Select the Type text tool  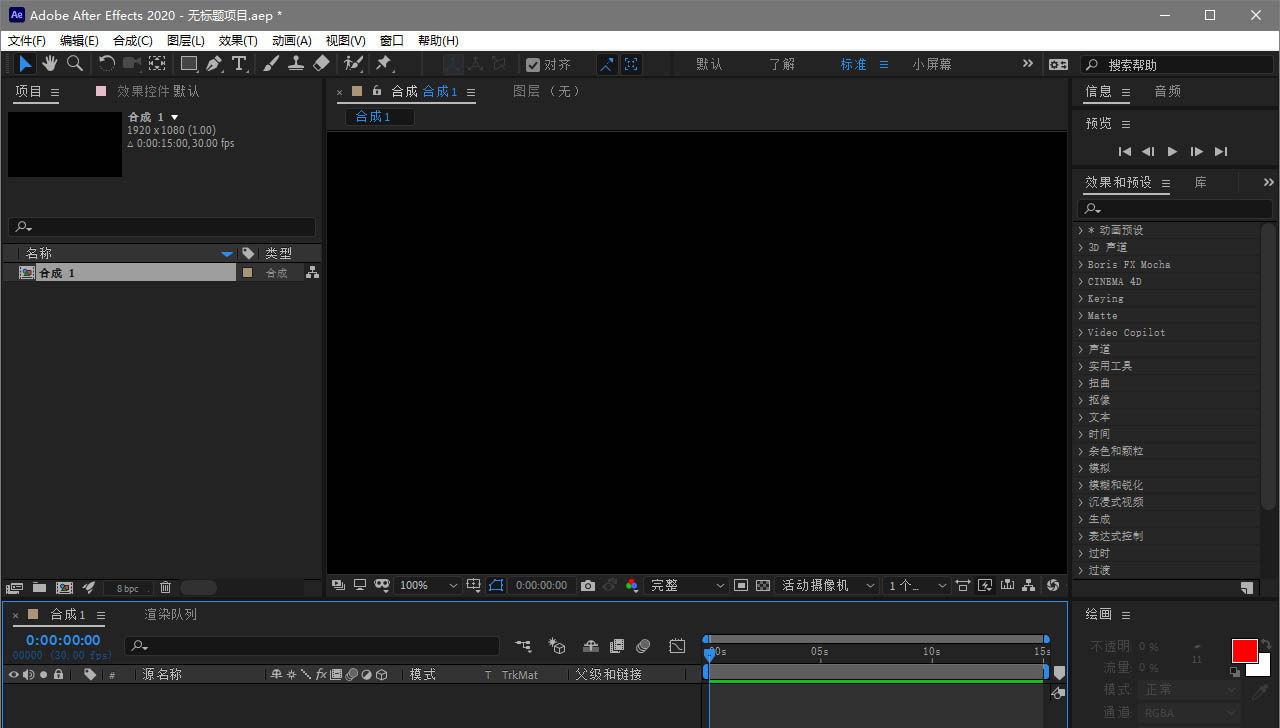click(239, 63)
